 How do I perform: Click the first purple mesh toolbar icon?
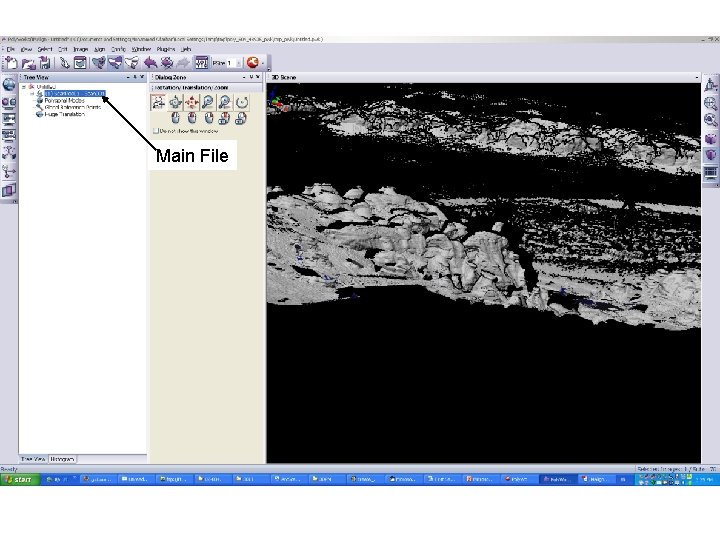tap(98, 62)
